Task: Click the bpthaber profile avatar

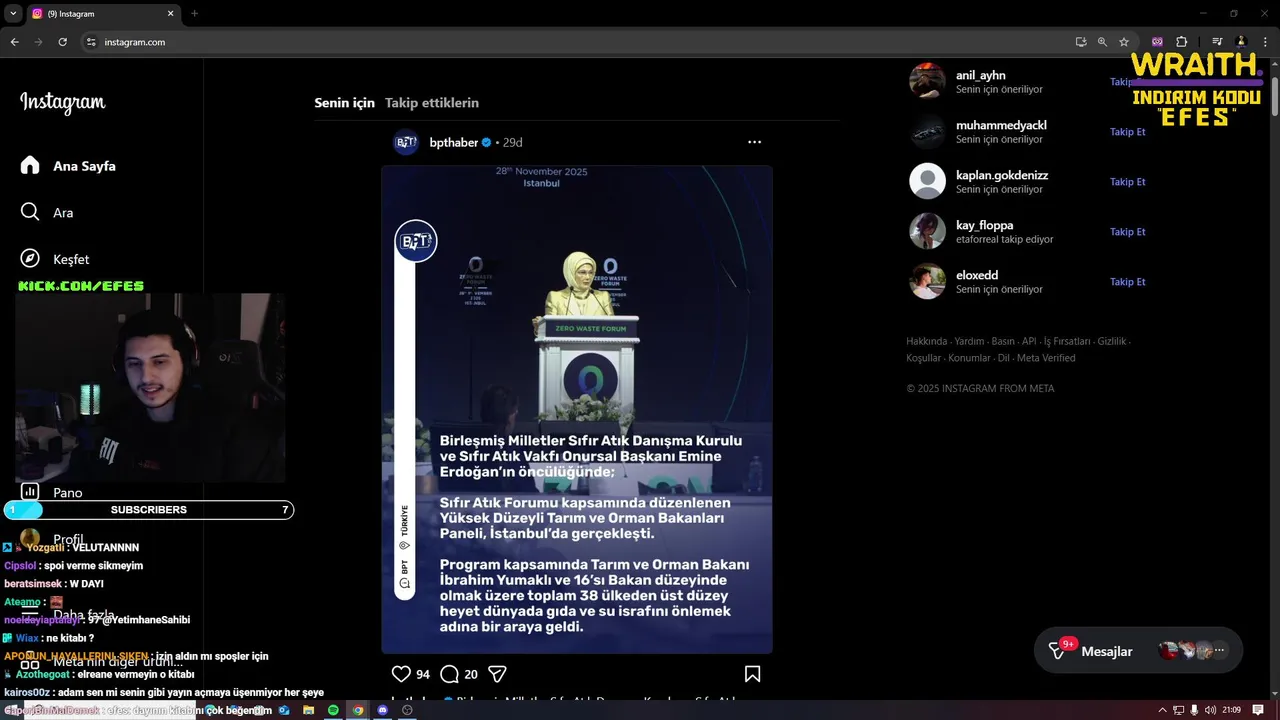Action: [406, 142]
